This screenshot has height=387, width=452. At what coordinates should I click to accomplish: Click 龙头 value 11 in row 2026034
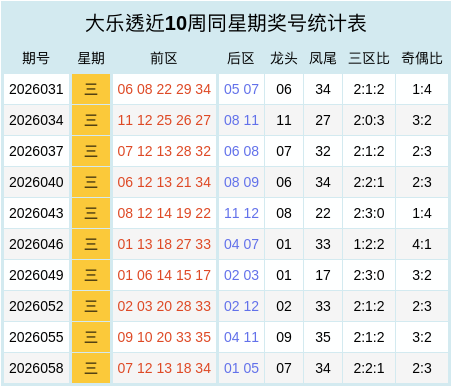tap(284, 120)
